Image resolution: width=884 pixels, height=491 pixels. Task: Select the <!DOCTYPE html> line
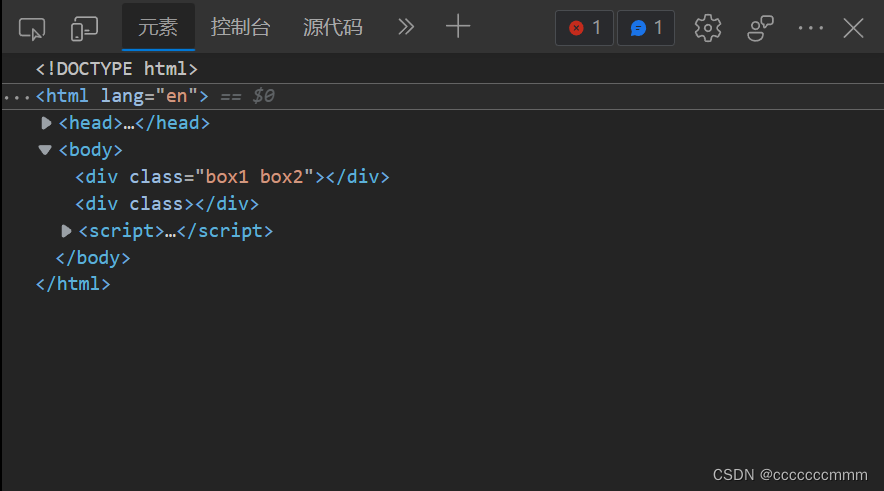pos(117,69)
